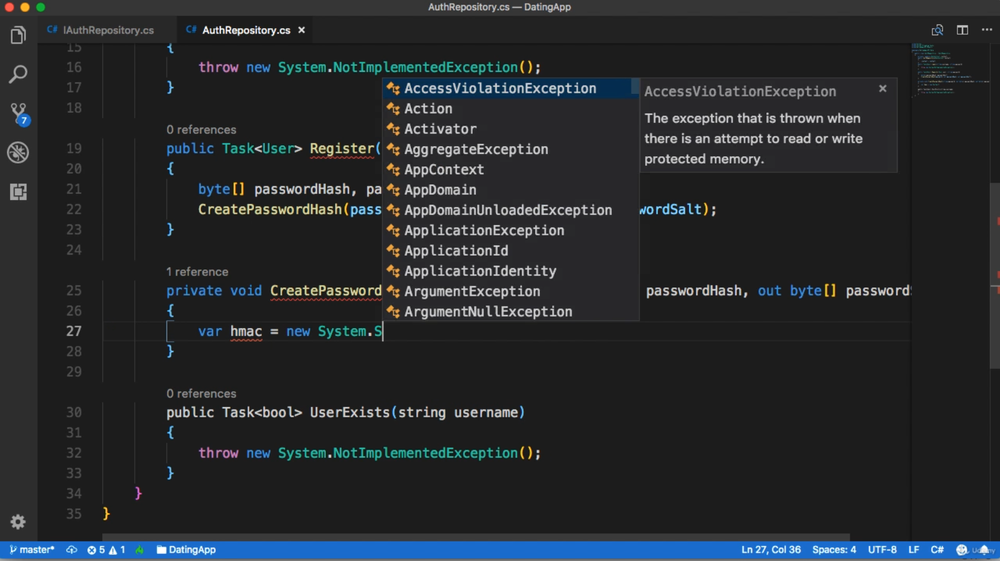Click class icon beside AccessViolationException
This screenshot has width=1000, height=561.
pos(393,89)
